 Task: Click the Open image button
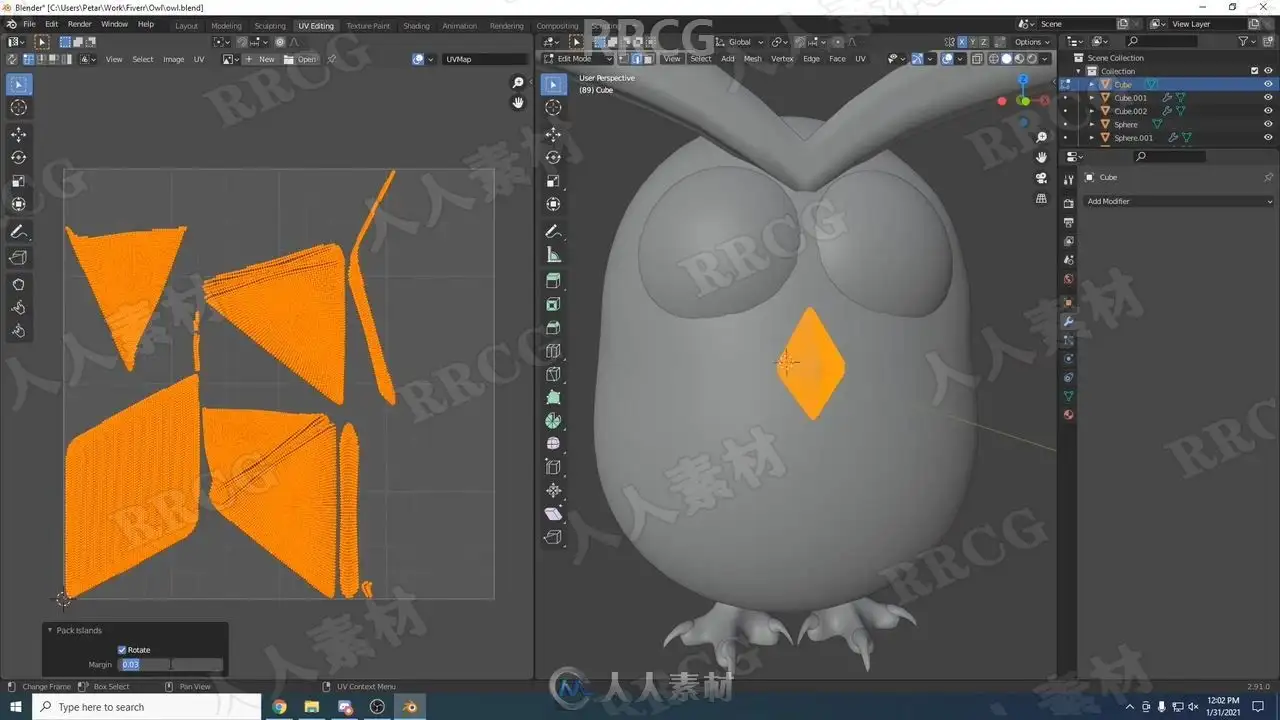point(301,59)
